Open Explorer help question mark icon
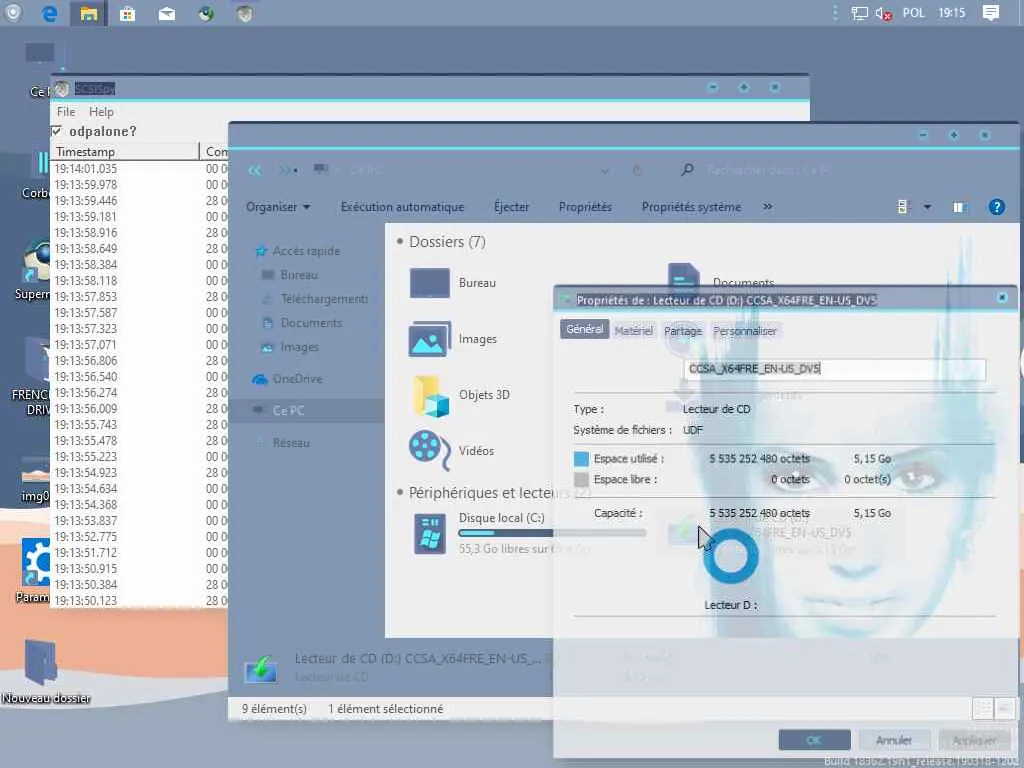Viewport: 1024px width, 768px height. click(x=997, y=207)
